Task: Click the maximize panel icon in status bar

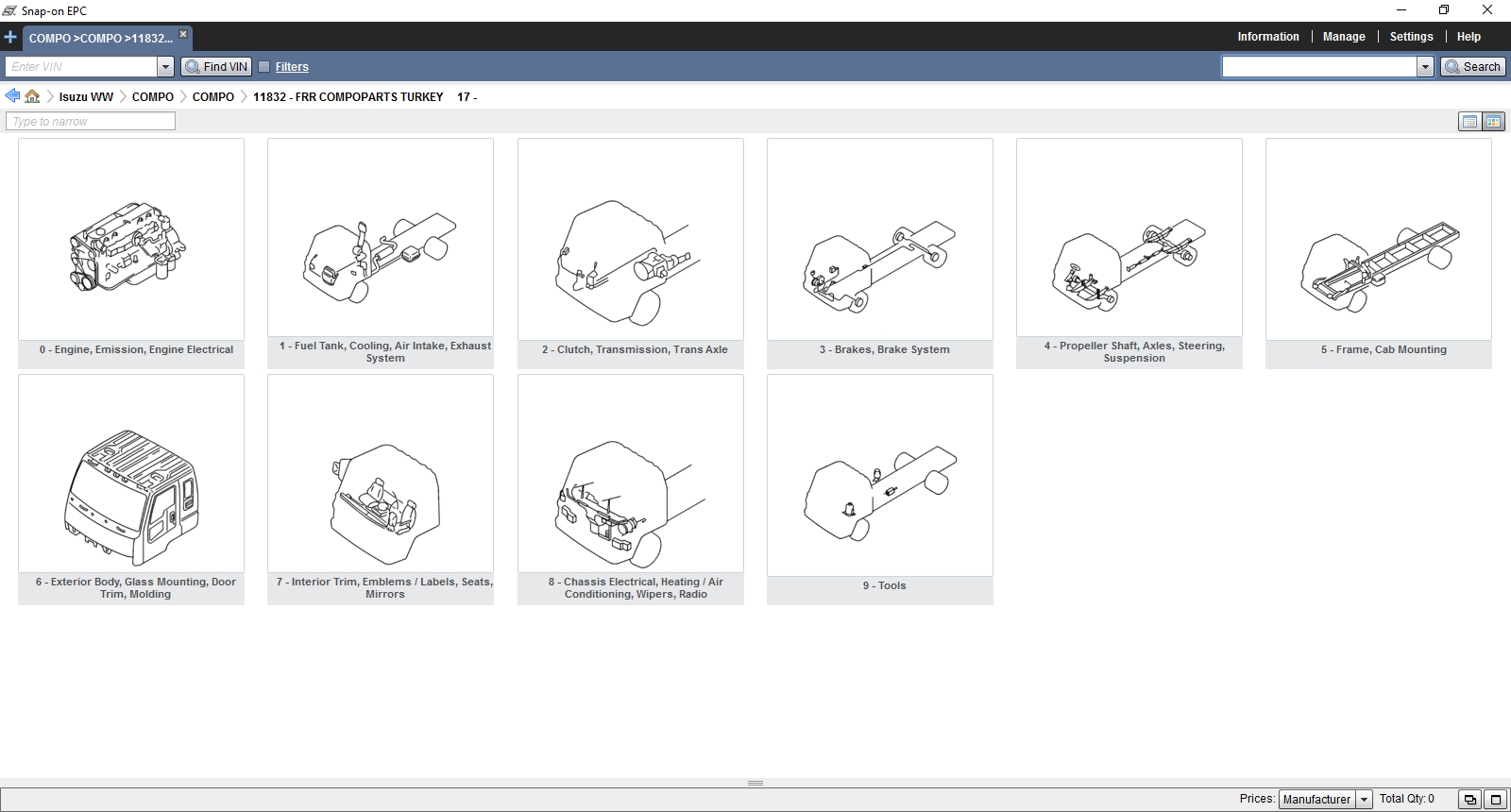Action: [1495, 799]
